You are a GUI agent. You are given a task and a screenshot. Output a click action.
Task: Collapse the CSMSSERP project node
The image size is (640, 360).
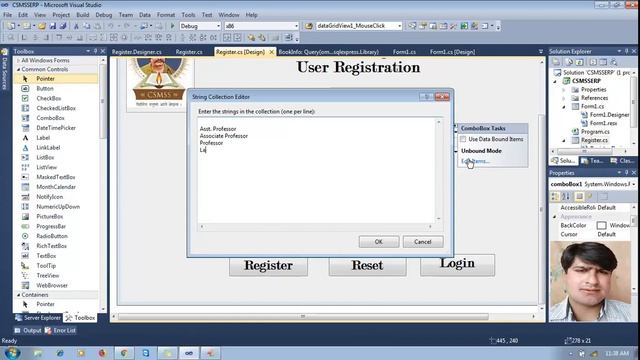(555, 81)
